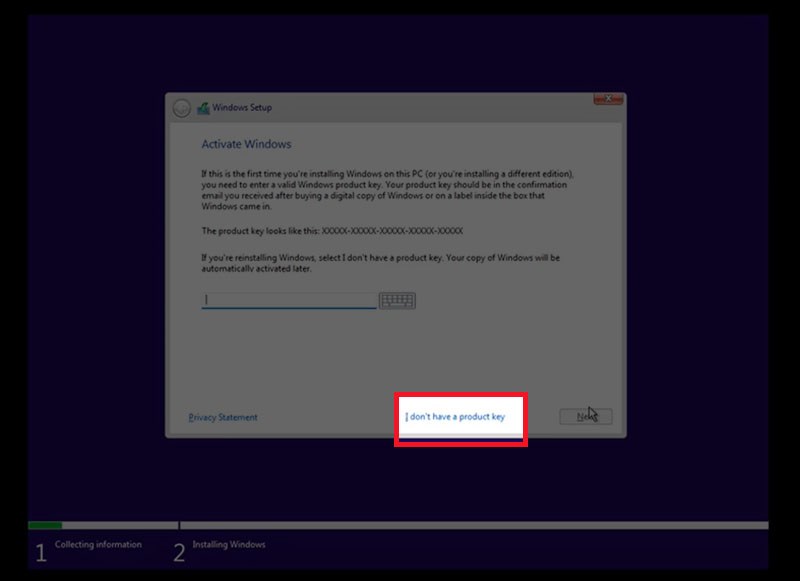Viewport: 800px width, 581px height.
Task: Click the on-screen keyboard icon
Action: 397,300
